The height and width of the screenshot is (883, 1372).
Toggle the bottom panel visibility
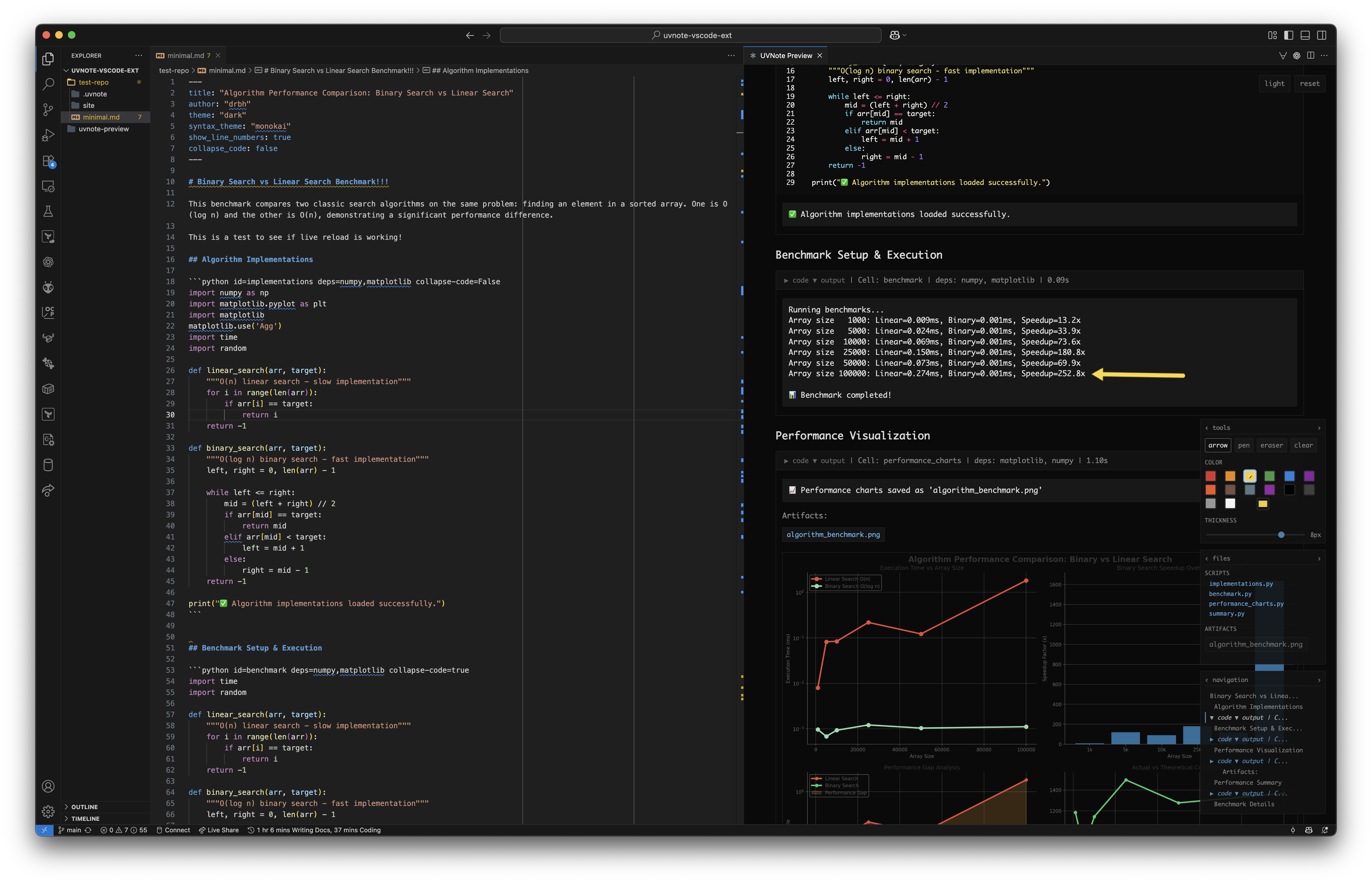1305,36
